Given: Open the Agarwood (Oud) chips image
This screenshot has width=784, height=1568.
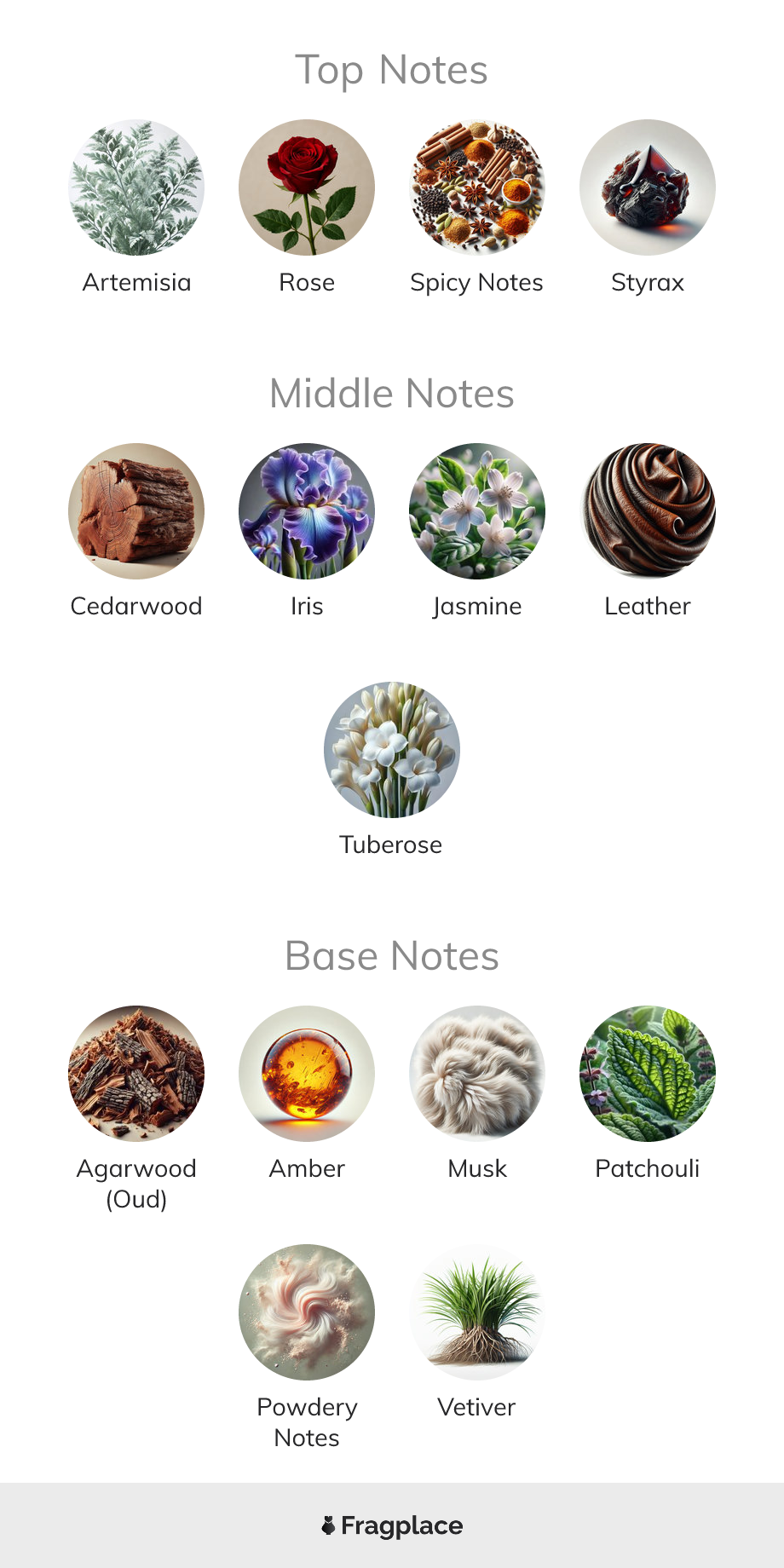Looking at the screenshot, I should coord(136,1074).
